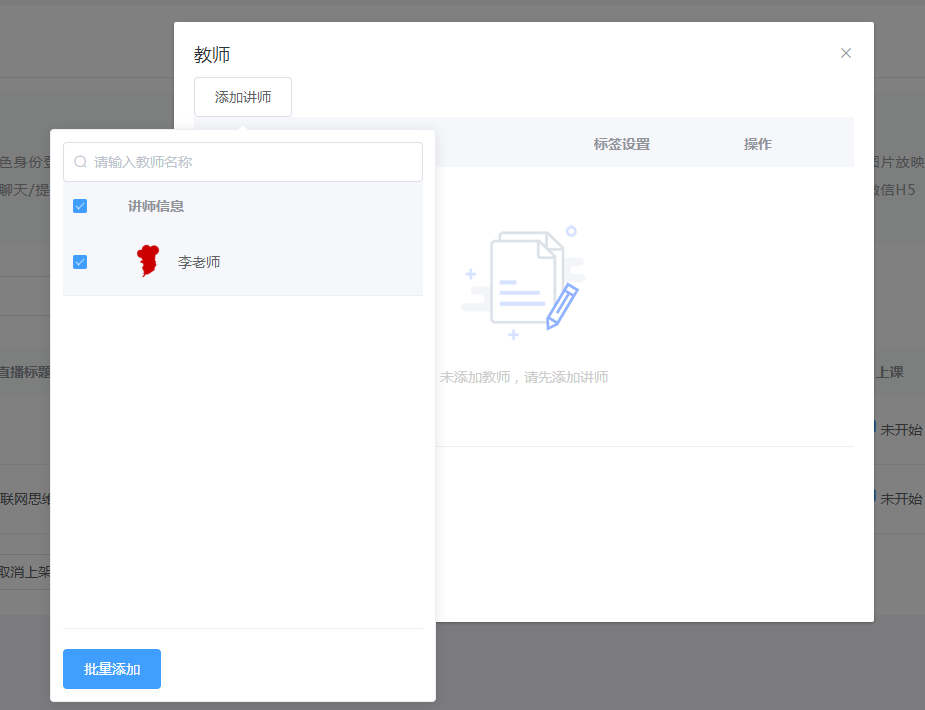Click 李老师's red avatar icon

pyautogui.click(x=148, y=261)
